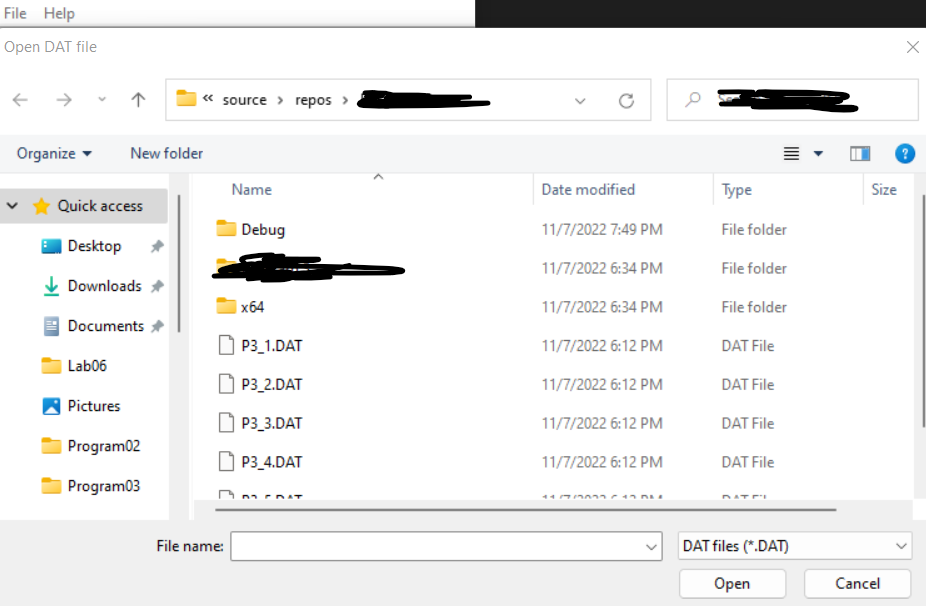Screen dimensions: 926x606
Task: Click the P3_3.DAT file icon
Action: click(226, 423)
